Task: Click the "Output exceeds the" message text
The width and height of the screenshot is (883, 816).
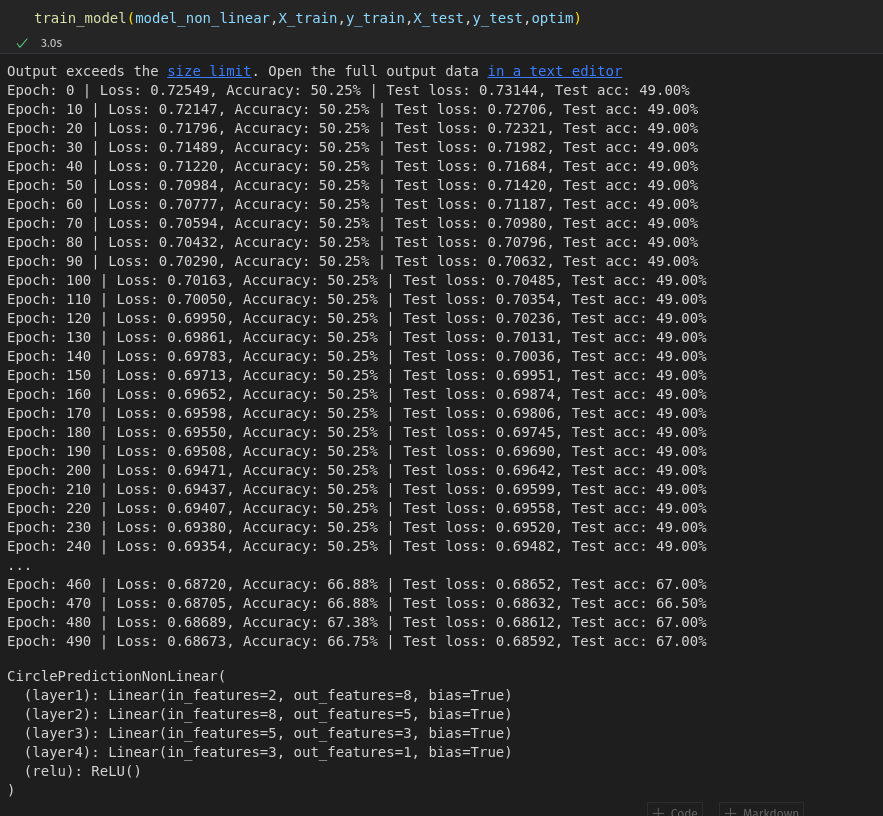Action: [x=83, y=71]
